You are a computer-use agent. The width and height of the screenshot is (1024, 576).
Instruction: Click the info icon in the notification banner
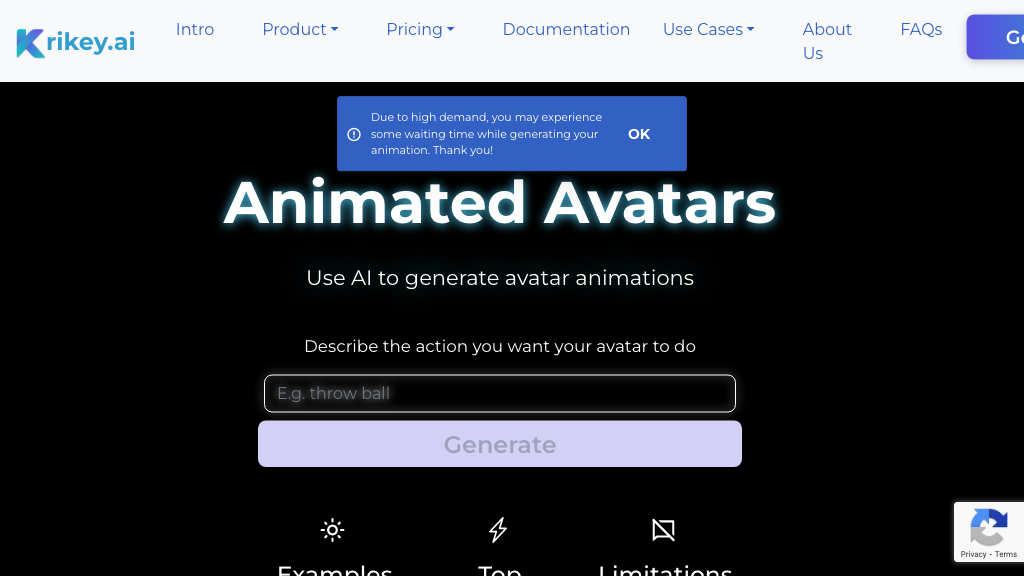(354, 134)
